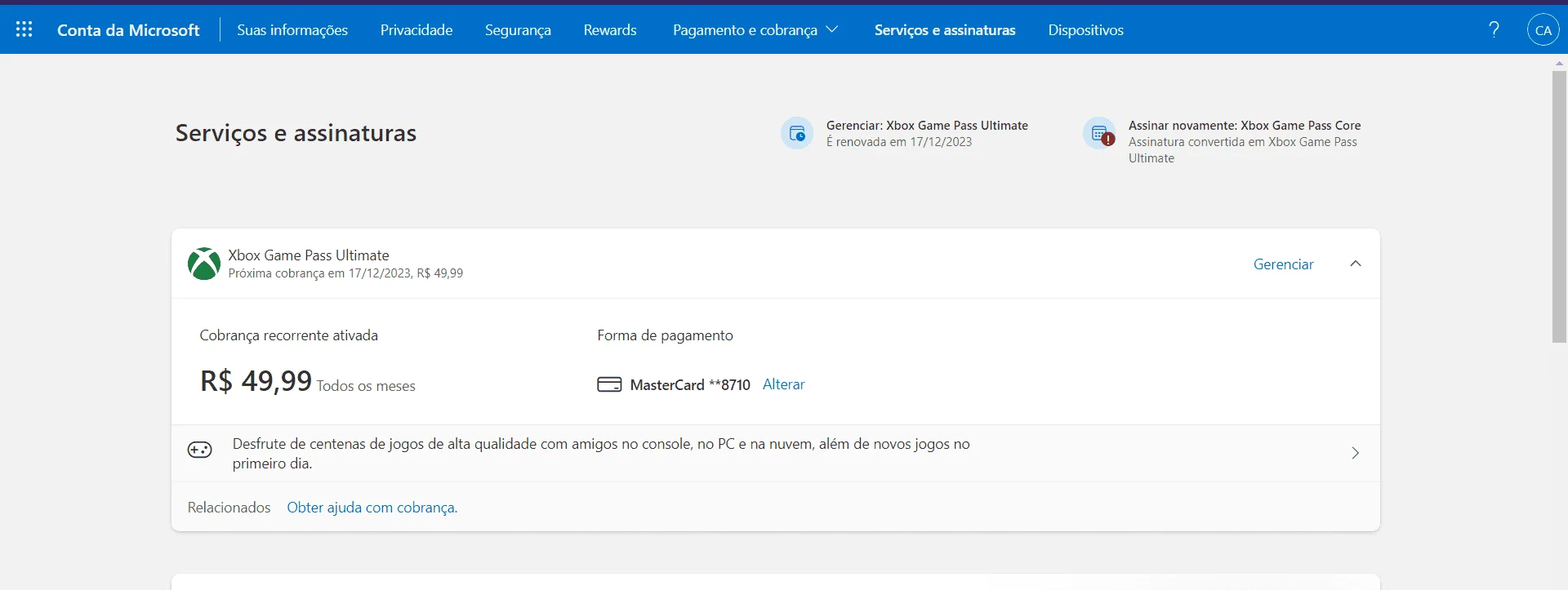Click the vertical page scrollbar thumb
The height and width of the screenshot is (590, 1568).
tap(1559, 206)
